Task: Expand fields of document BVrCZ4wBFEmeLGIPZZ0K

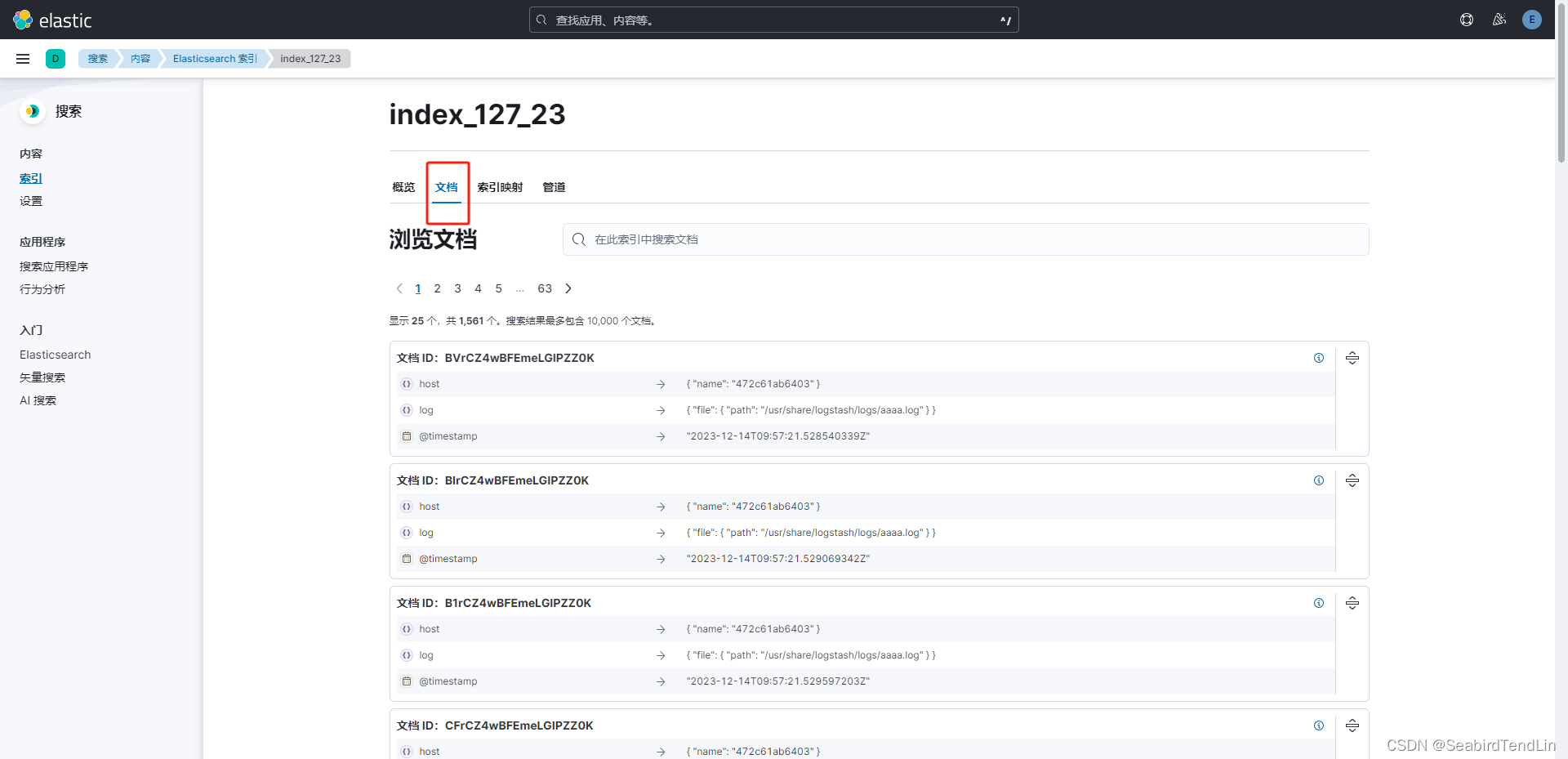Action: click(x=1352, y=358)
